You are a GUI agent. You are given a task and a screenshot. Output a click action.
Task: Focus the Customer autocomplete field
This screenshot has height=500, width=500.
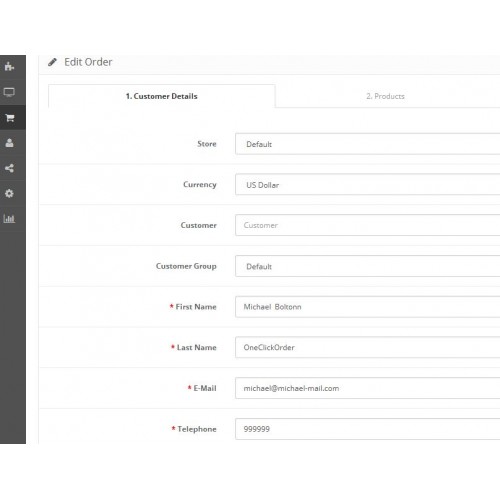pos(367,225)
